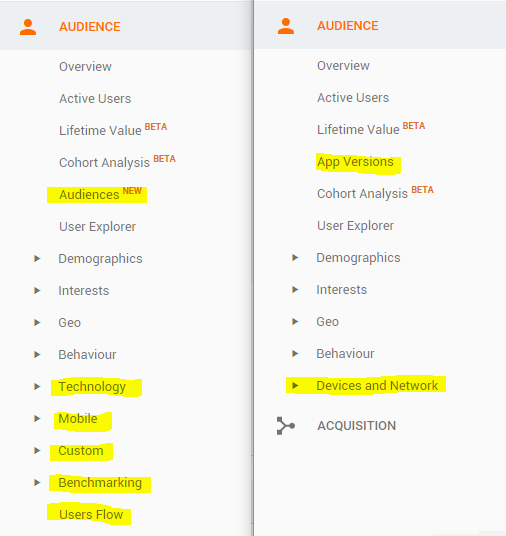Select Active Users in right panel
Screen dimensions: 506x536
(x=353, y=98)
